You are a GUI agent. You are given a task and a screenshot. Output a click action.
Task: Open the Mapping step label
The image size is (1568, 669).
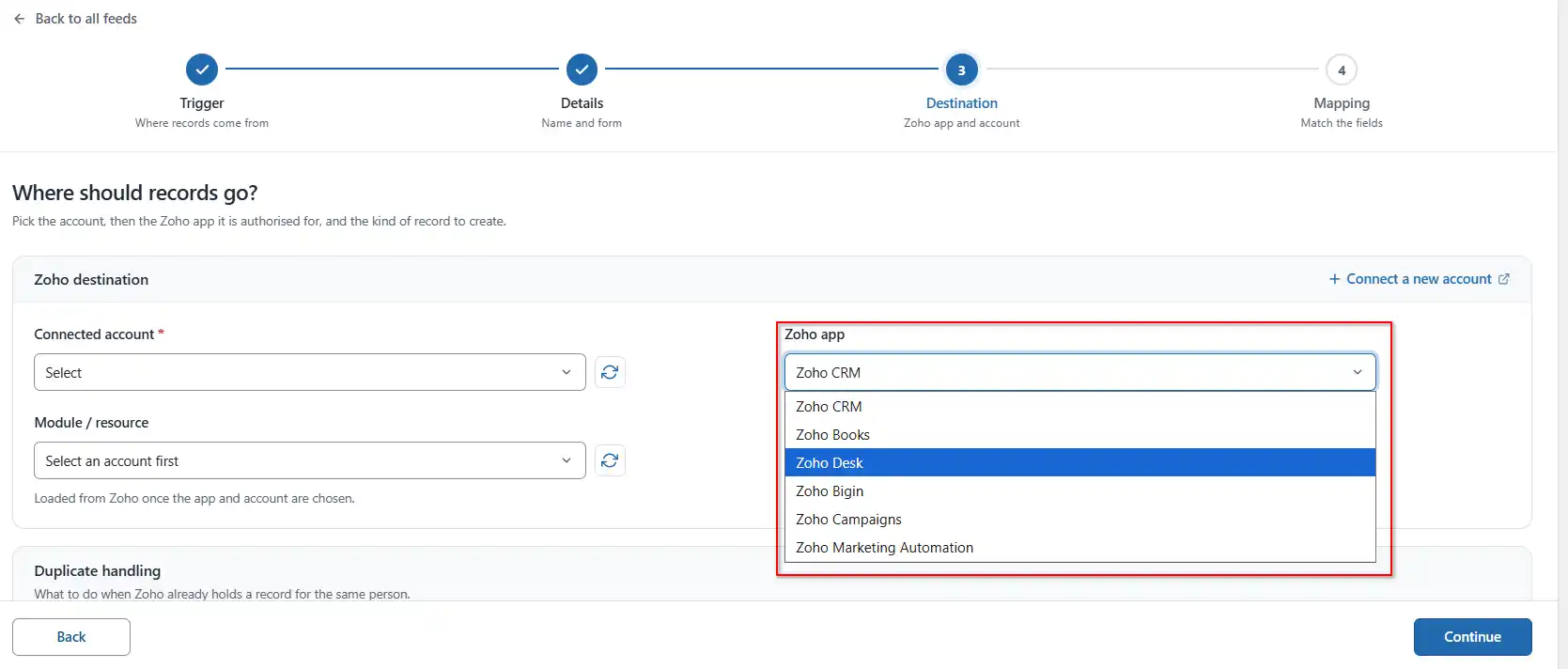click(x=1342, y=103)
